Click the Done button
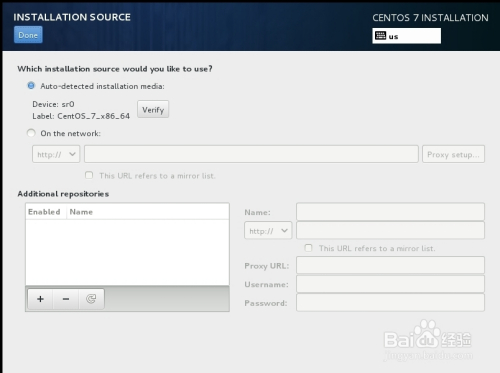 point(28,35)
